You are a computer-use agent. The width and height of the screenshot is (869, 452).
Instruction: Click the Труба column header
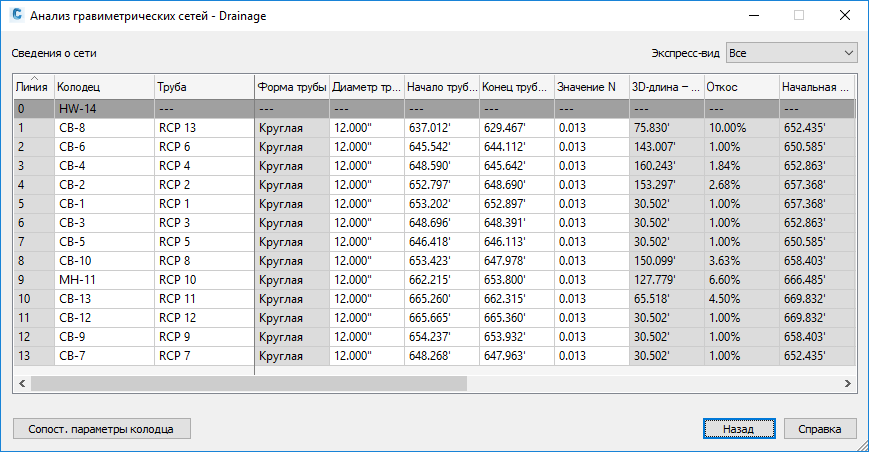(x=204, y=87)
